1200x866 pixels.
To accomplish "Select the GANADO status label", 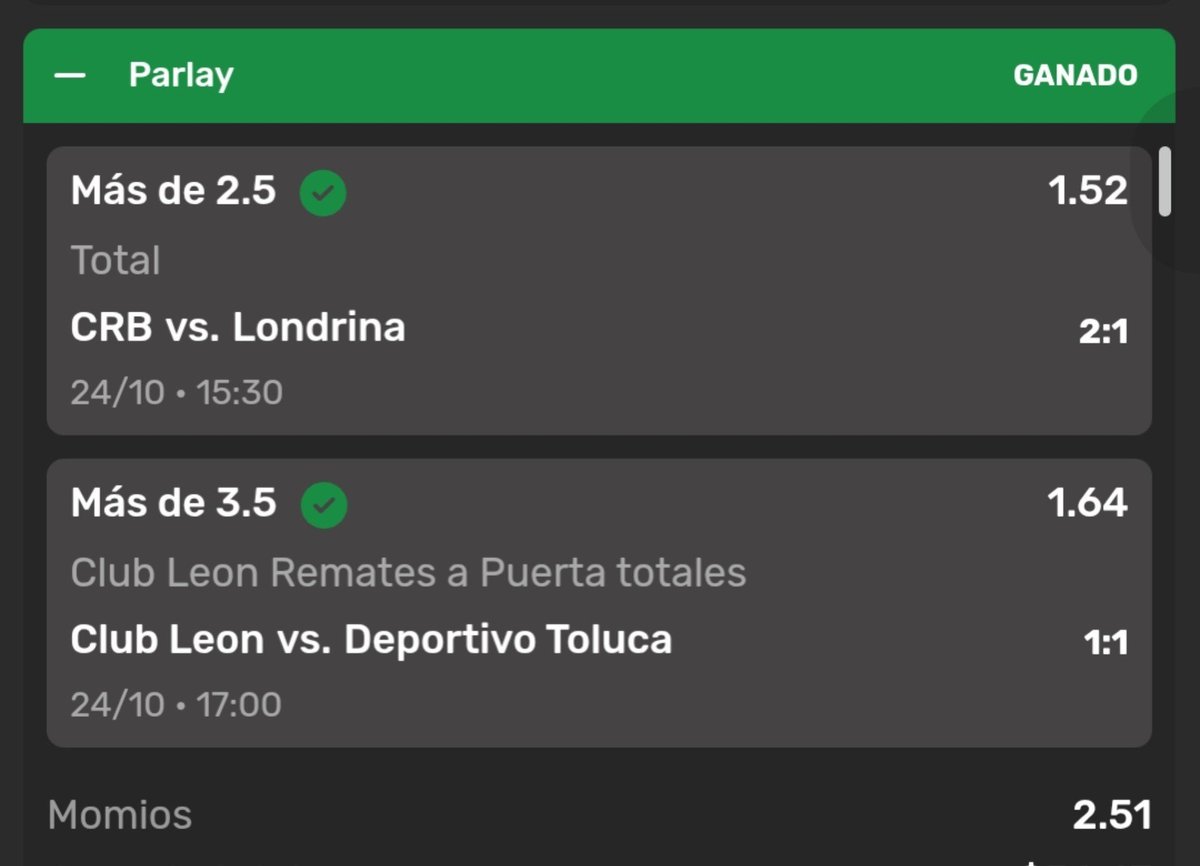I will point(1075,76).
